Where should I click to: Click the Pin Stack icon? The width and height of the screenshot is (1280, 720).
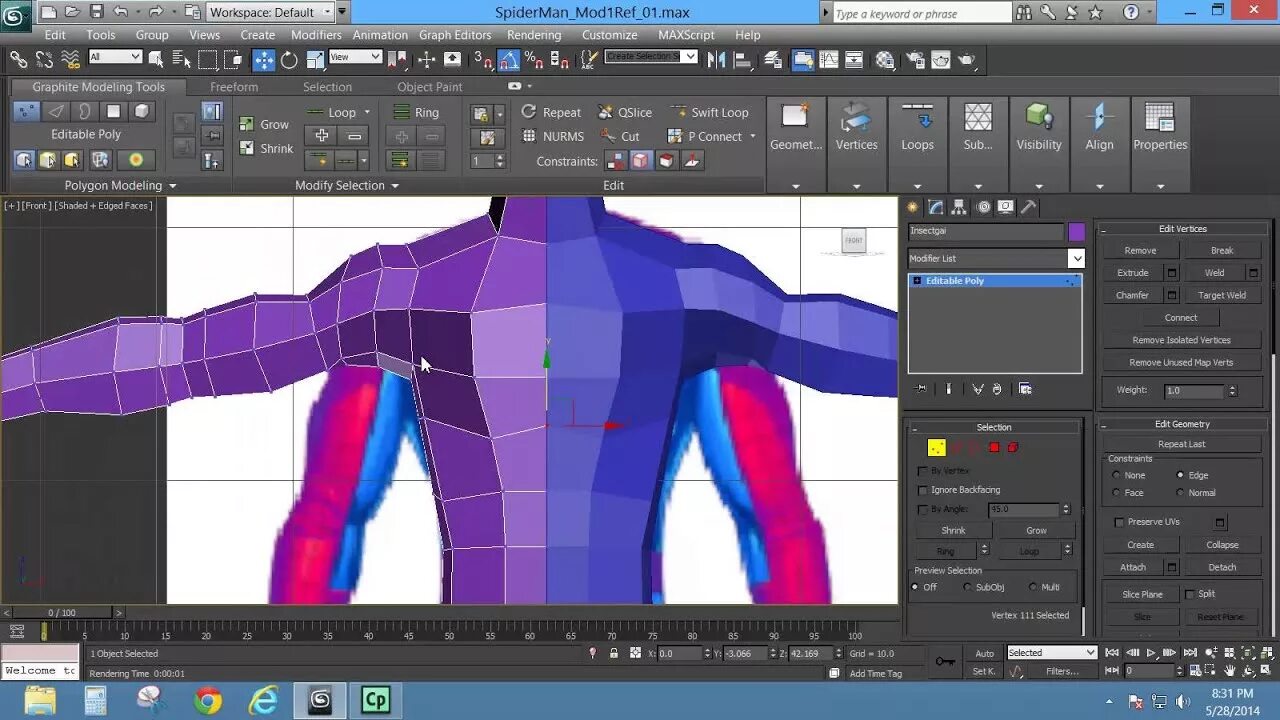tap(921, 389)
